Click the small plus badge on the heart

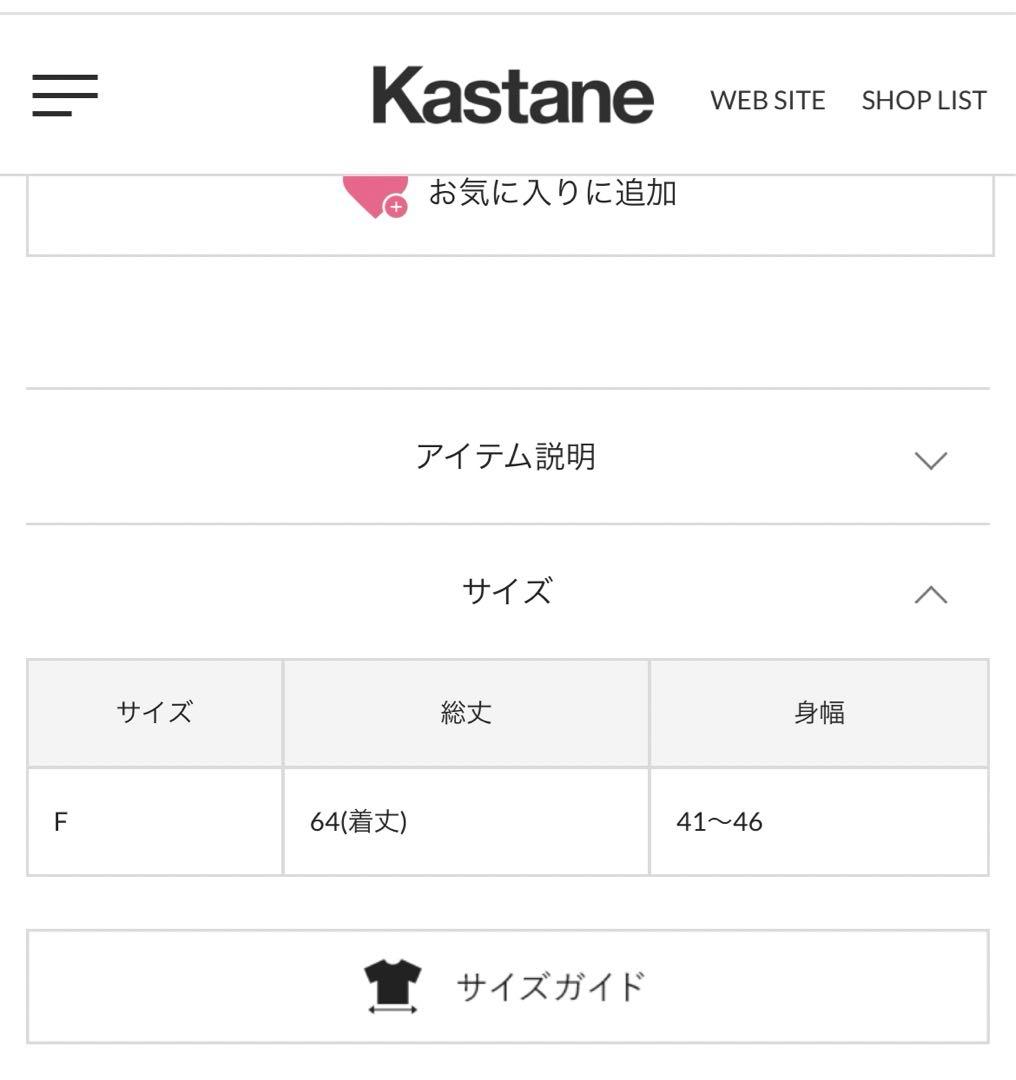pos(397,207)
